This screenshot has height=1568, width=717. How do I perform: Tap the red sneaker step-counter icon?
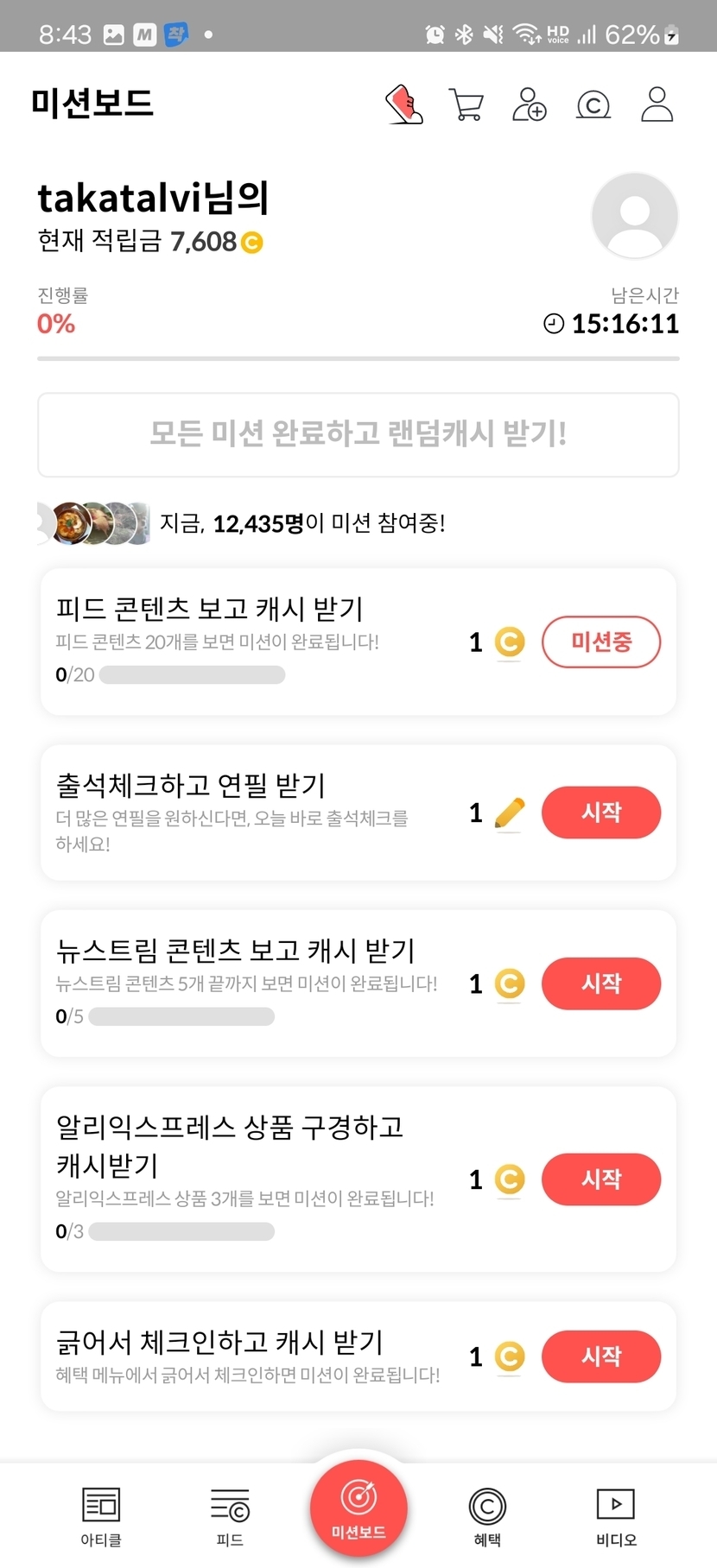click(403, 104)
